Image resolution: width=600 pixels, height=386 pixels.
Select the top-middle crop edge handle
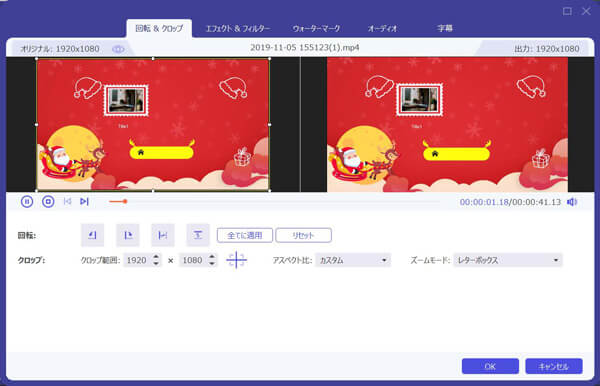coord(153,59)
